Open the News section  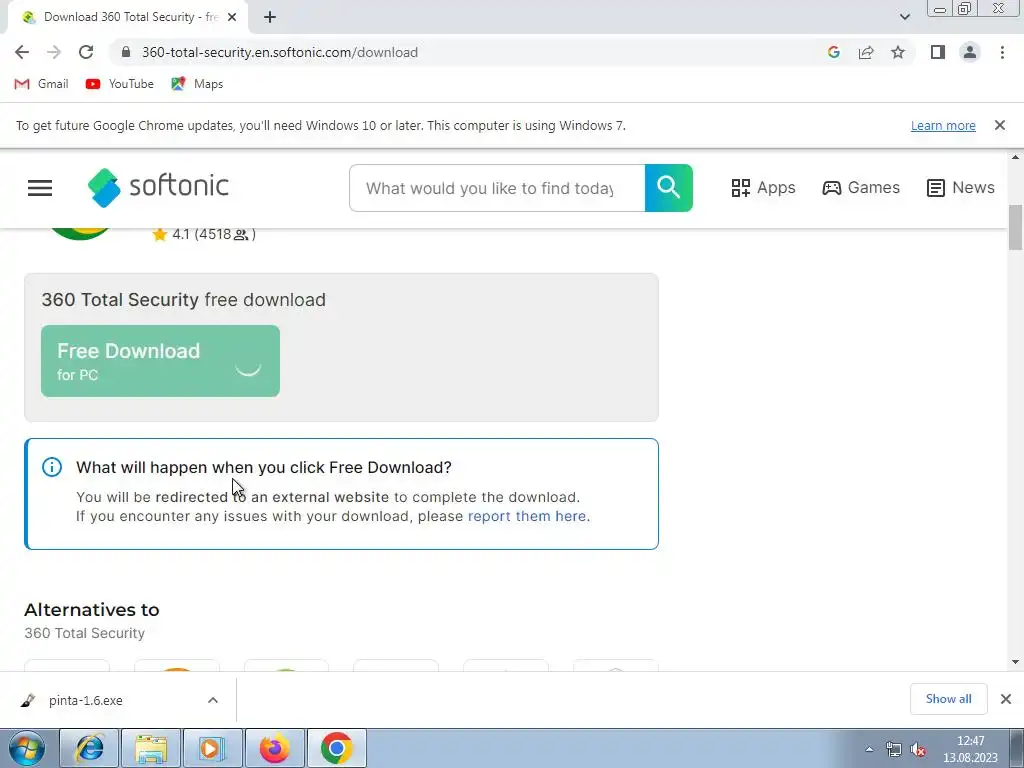coord(960,188)
